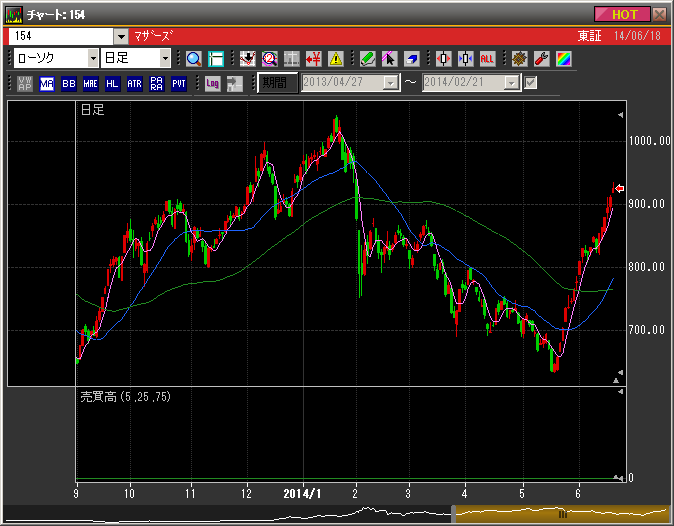
Task: Toggle the Log scale button
Action: tap(212, 83)
